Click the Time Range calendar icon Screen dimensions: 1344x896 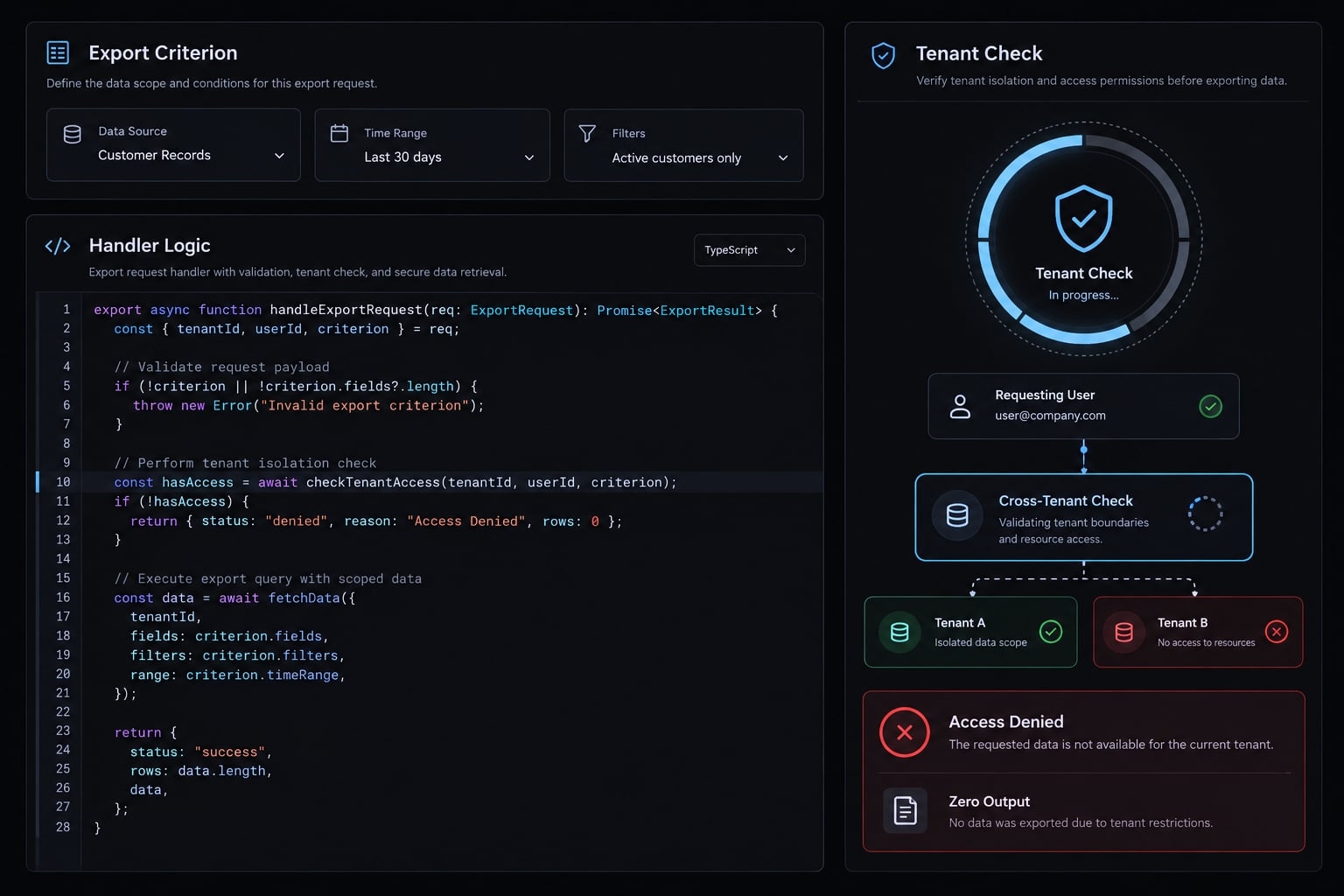[x=339, y=133]
